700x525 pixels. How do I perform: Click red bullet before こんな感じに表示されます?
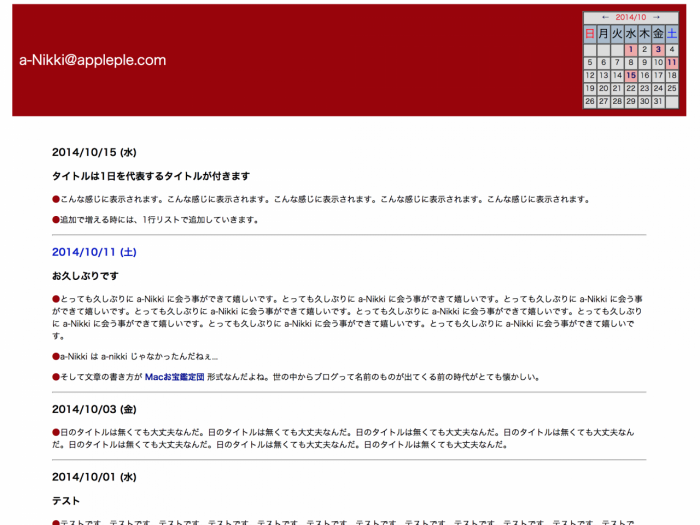coord(56,200)
